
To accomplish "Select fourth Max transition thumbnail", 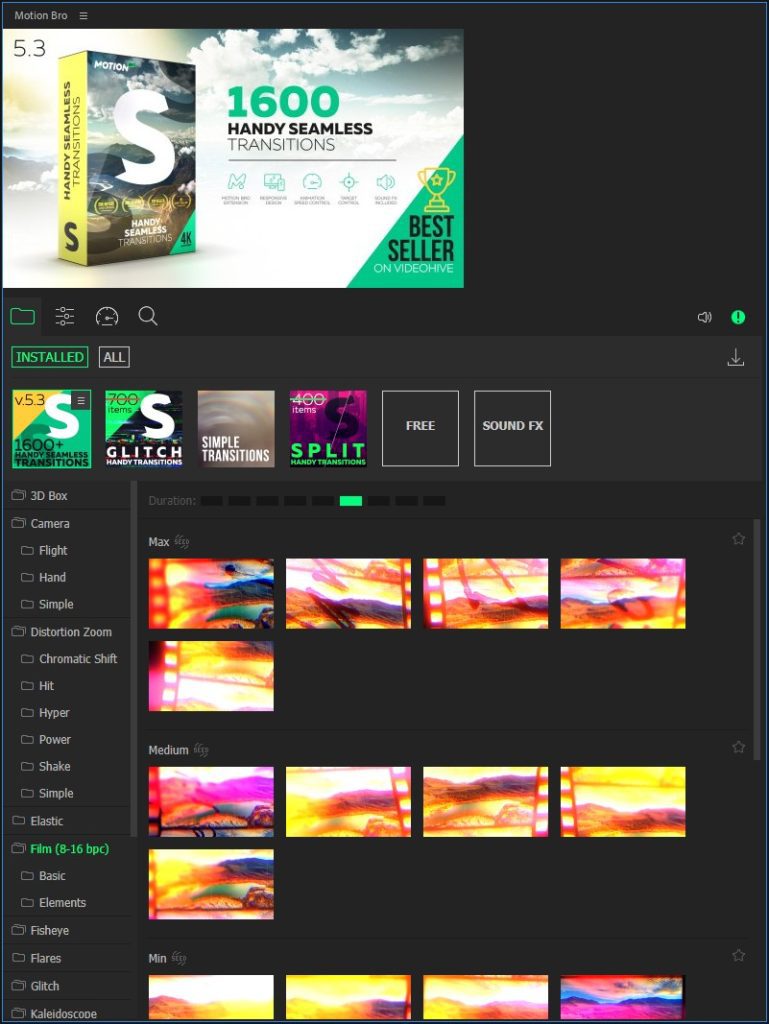I will (x=623, y=594).
